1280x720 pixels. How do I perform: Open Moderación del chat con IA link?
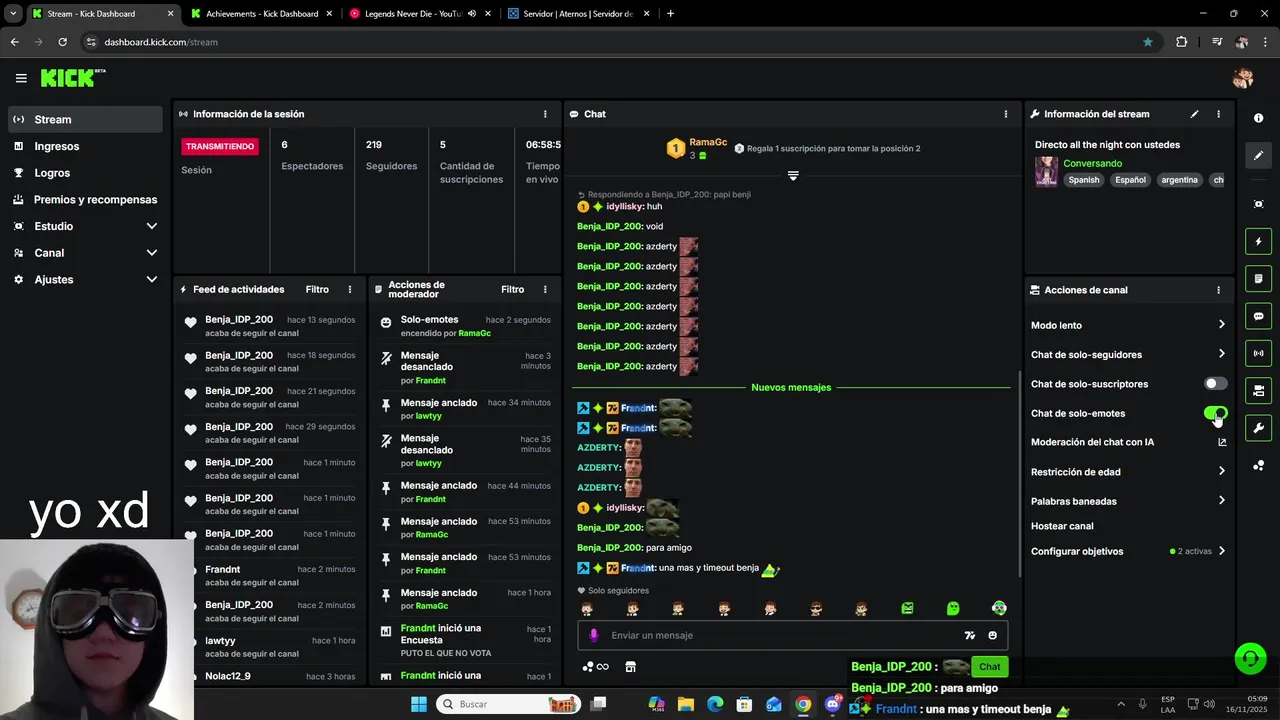coord(1128,442)
